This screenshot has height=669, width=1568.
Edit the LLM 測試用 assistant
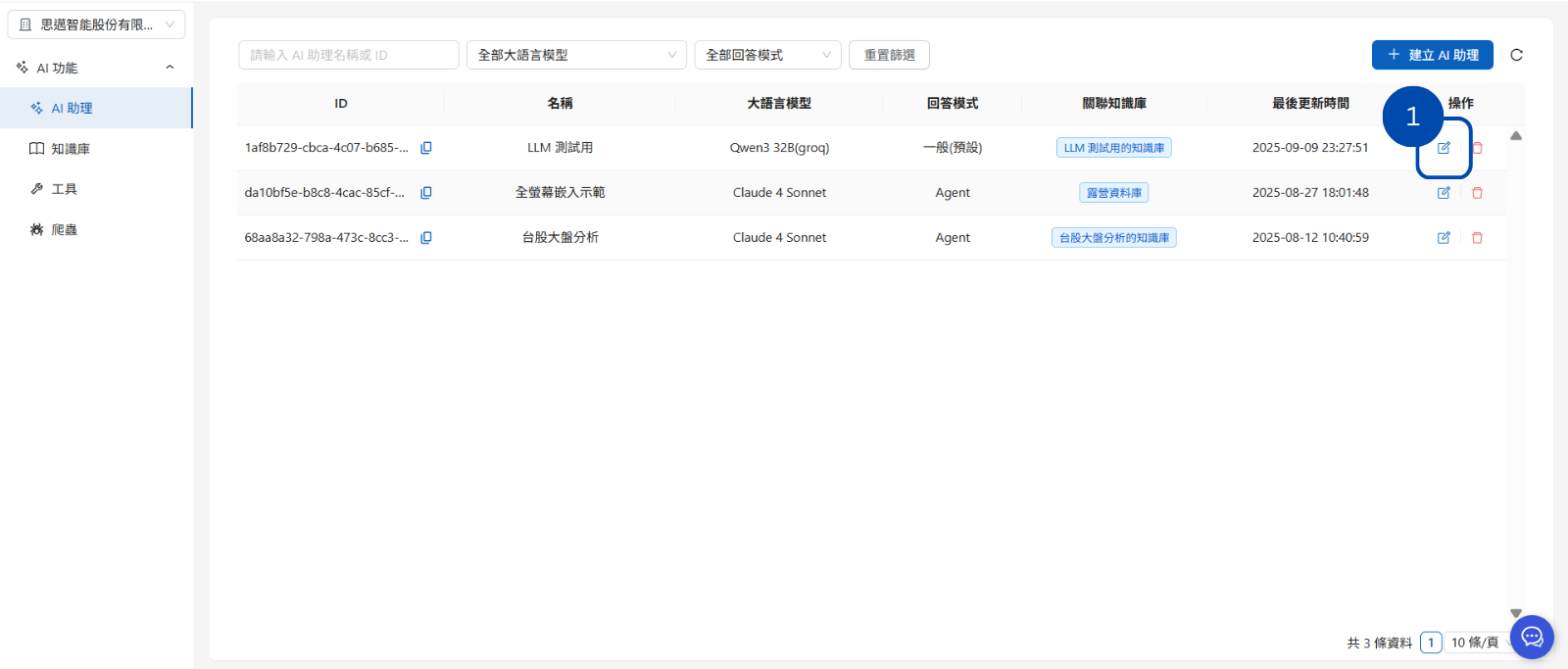pos(1444,148)
